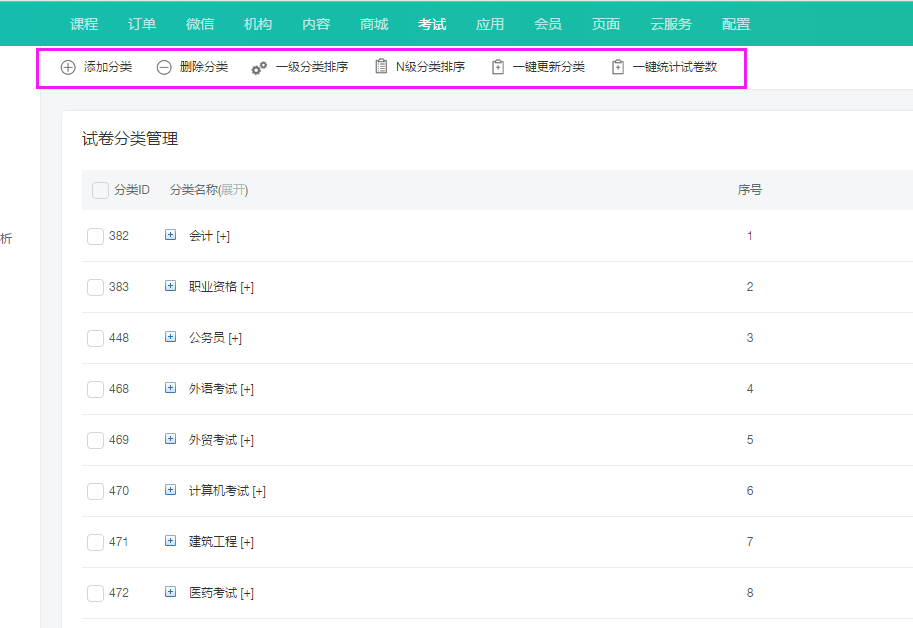Tick the checkbox for category 448
Screen dimensions: 913x628
(x=95, y=338)
